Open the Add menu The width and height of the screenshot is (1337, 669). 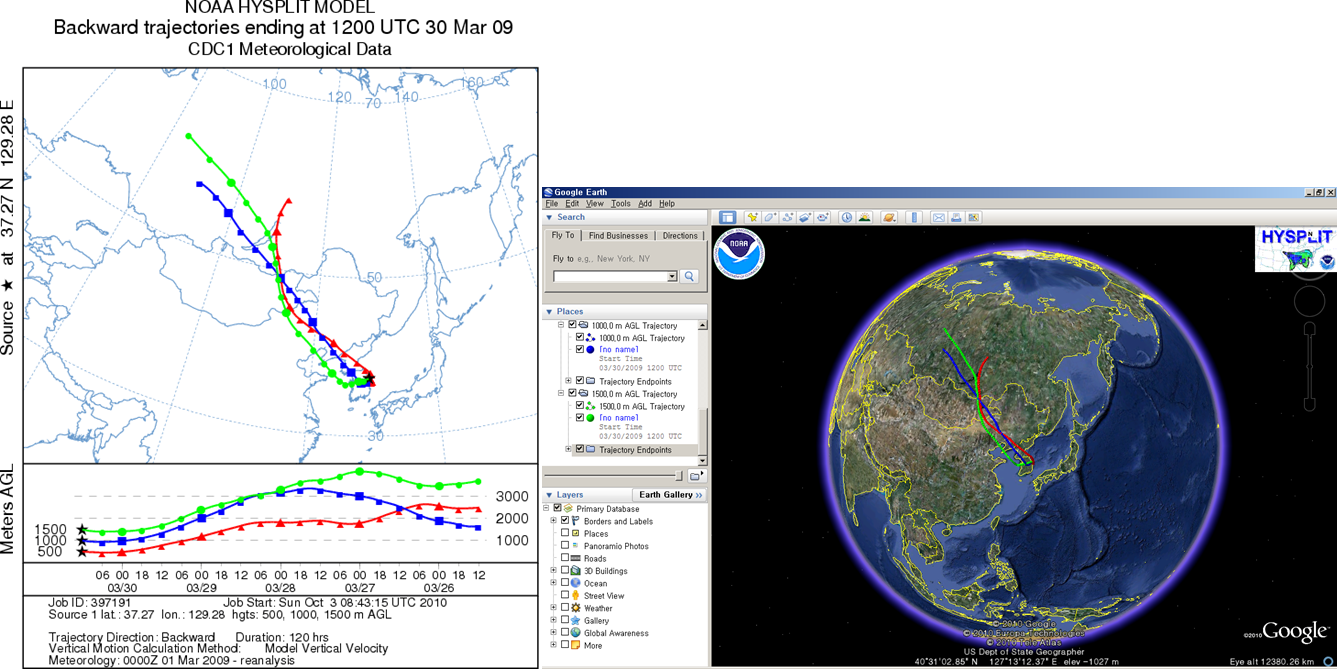[x=645, y=203]
